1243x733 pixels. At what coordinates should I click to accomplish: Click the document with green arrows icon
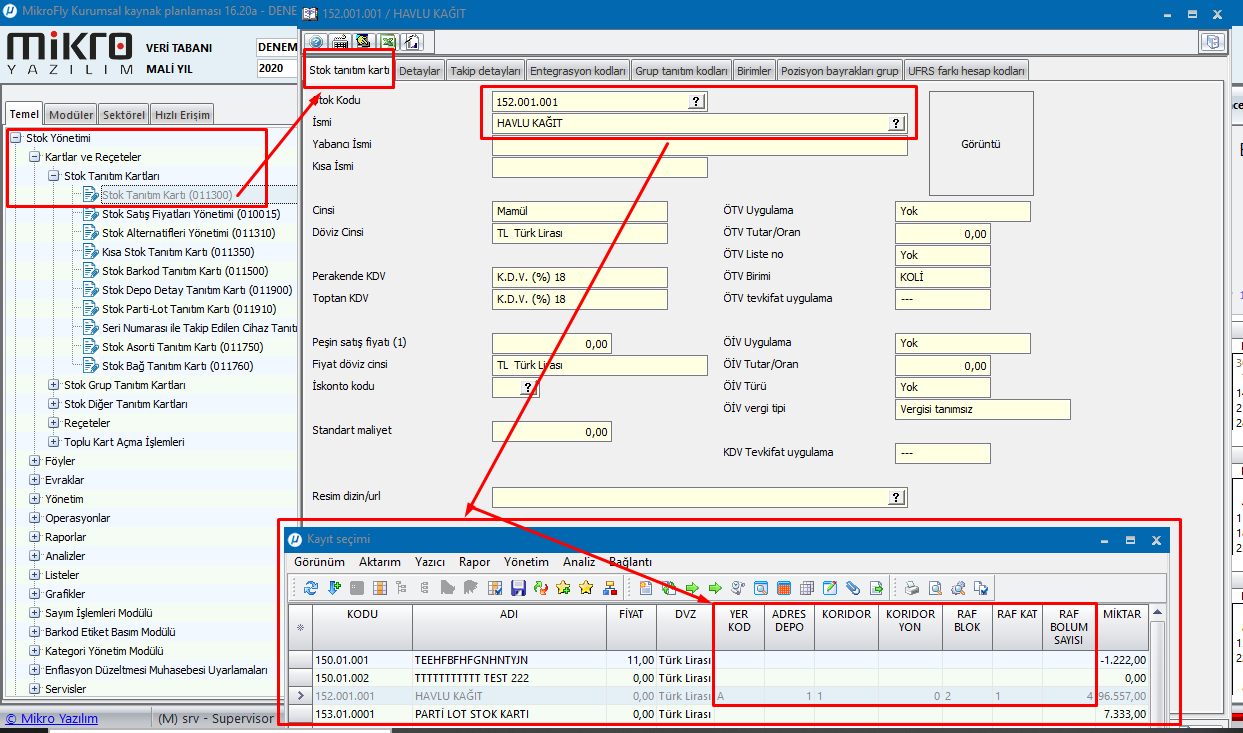pos(669,588)
